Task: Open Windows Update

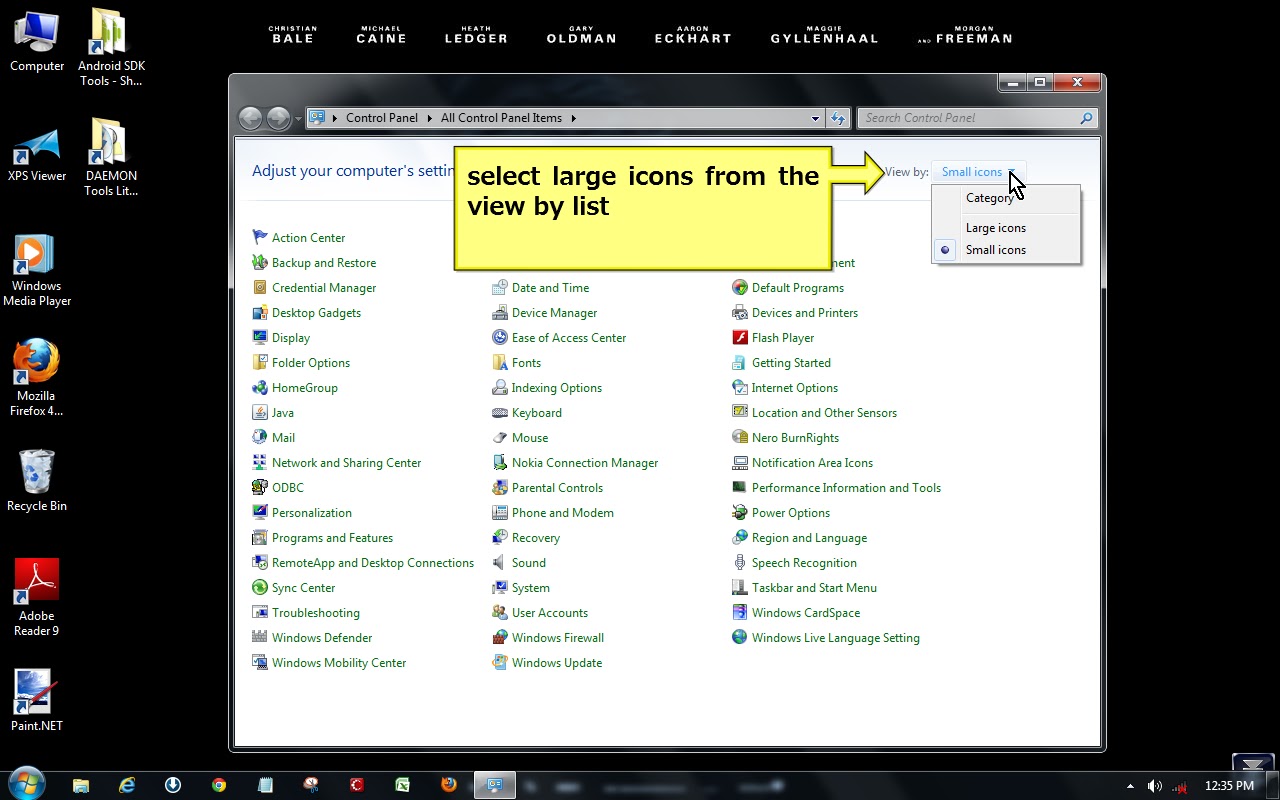Action: pos(557,662)
